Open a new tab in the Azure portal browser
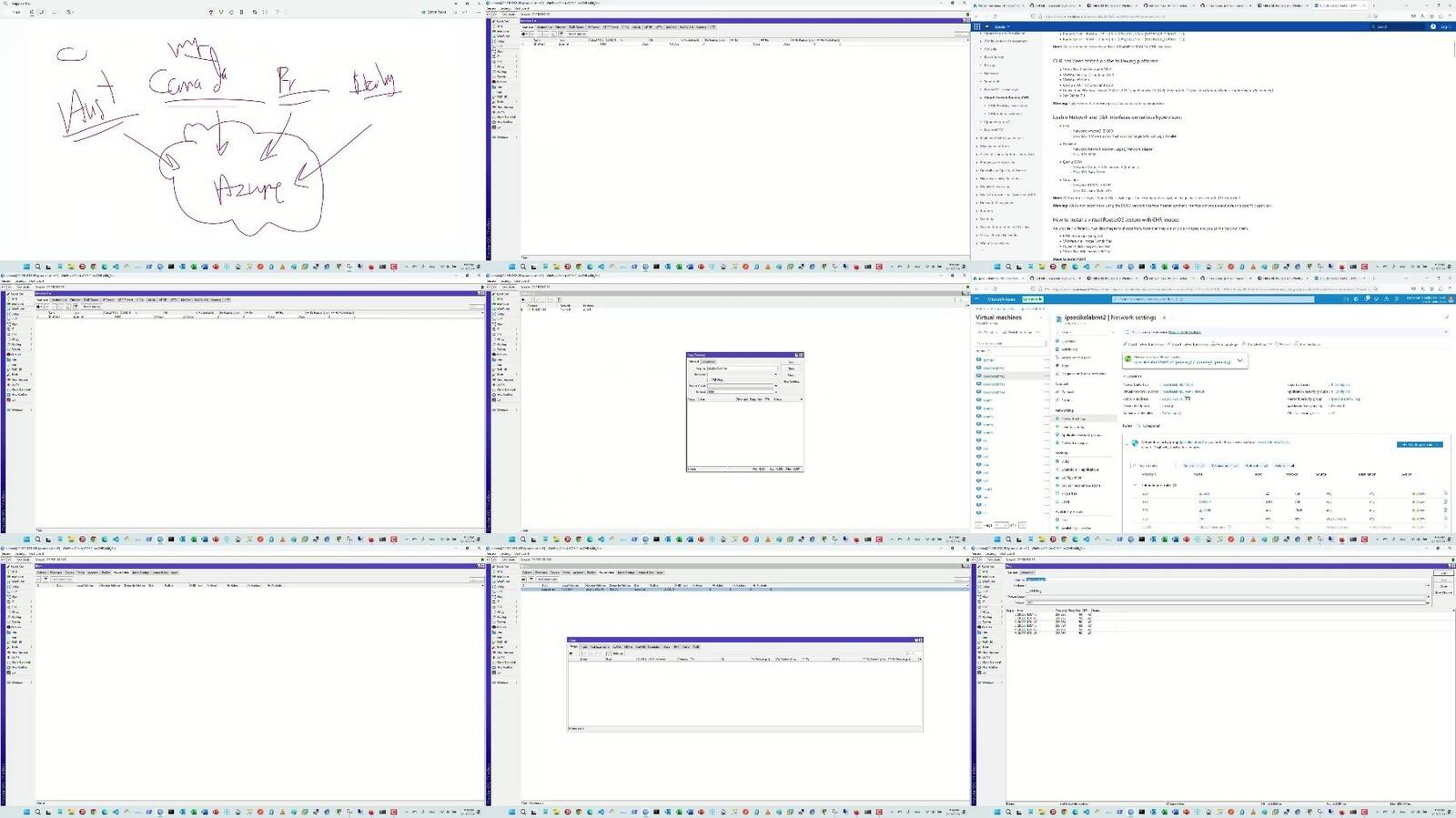Viewport: 1456px width, 818px height. [x=1372, y=278]
